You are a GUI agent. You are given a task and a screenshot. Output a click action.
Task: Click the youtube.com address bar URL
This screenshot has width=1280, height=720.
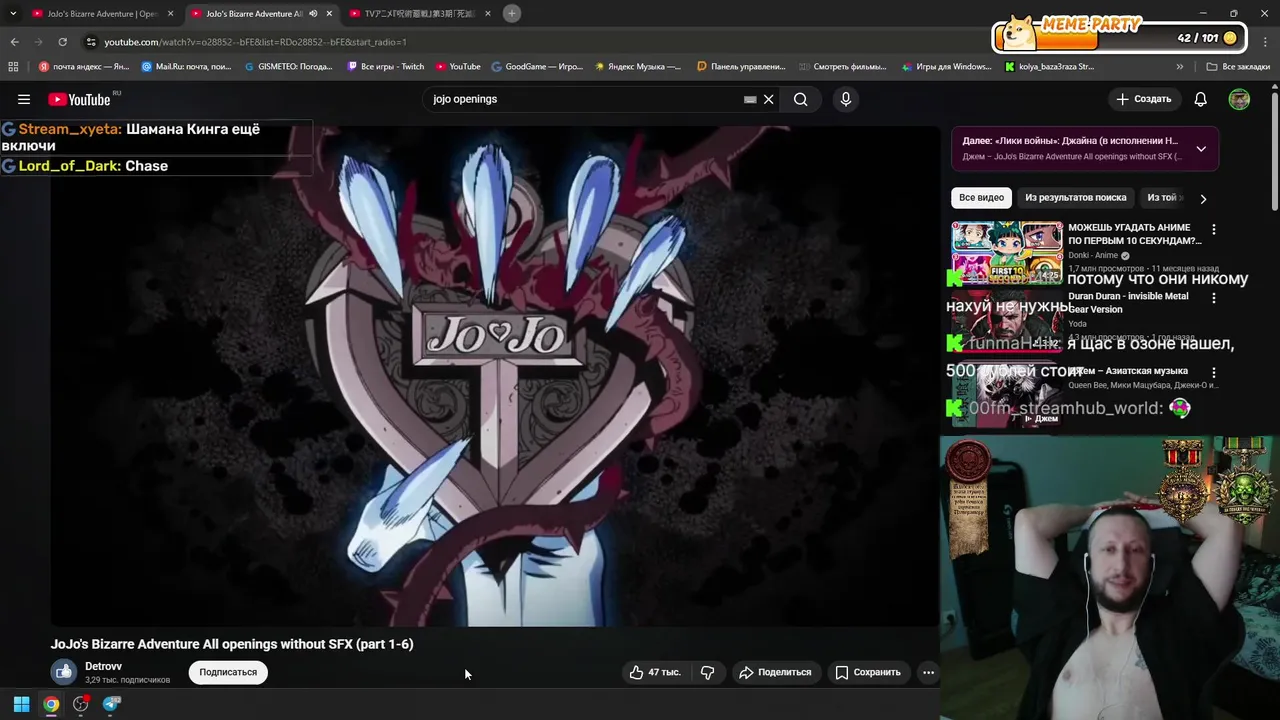click(255, 42)
